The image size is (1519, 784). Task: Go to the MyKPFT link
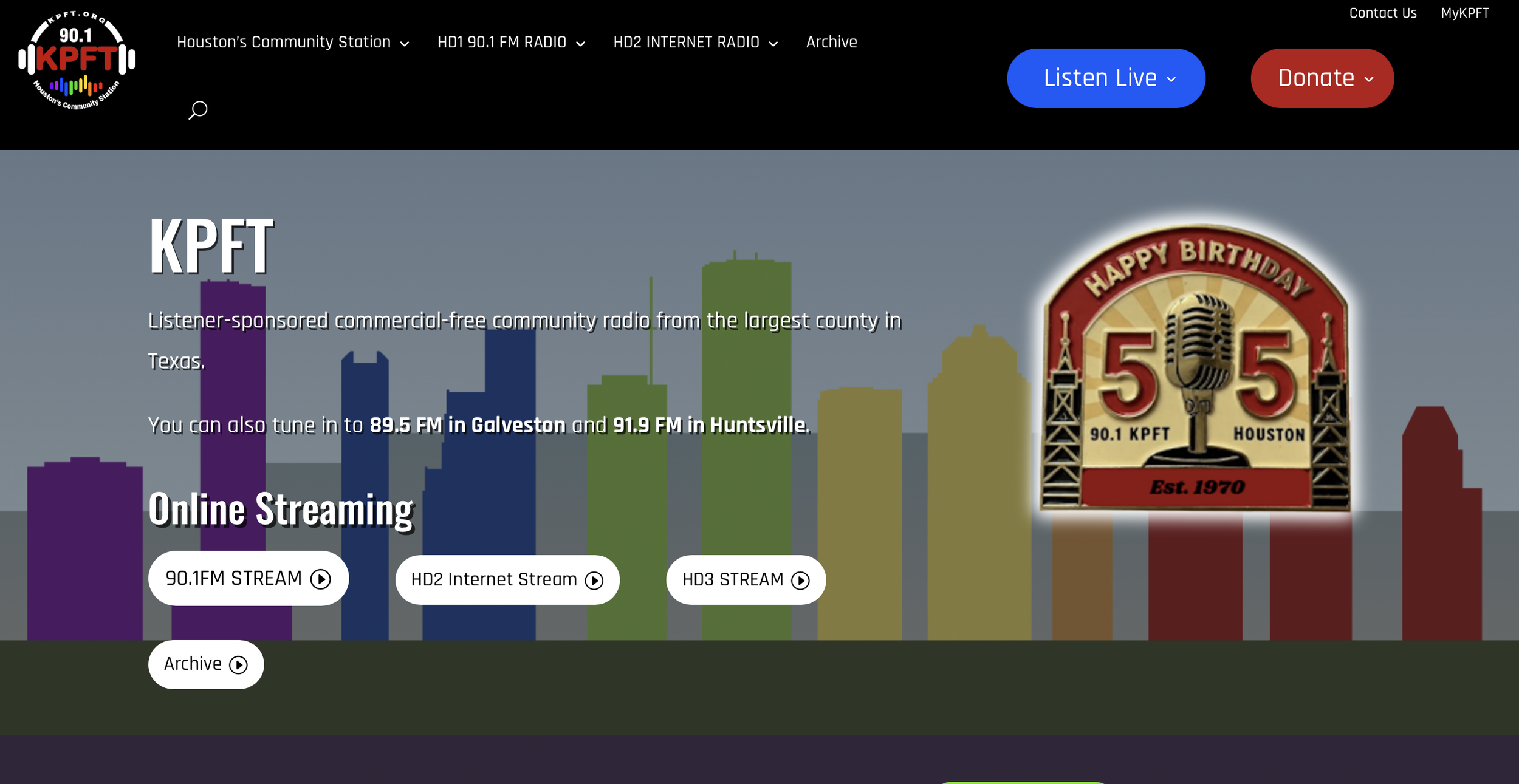(1464, 13)
